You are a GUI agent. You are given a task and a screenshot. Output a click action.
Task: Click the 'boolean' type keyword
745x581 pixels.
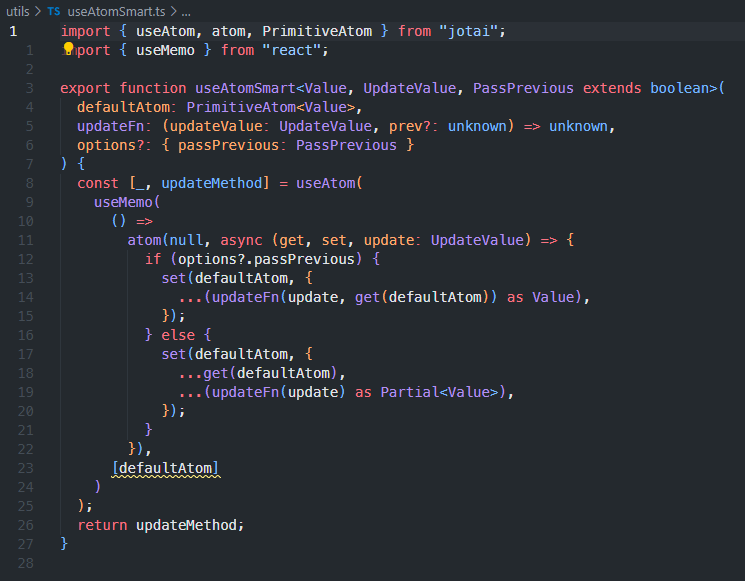(679, 88)
